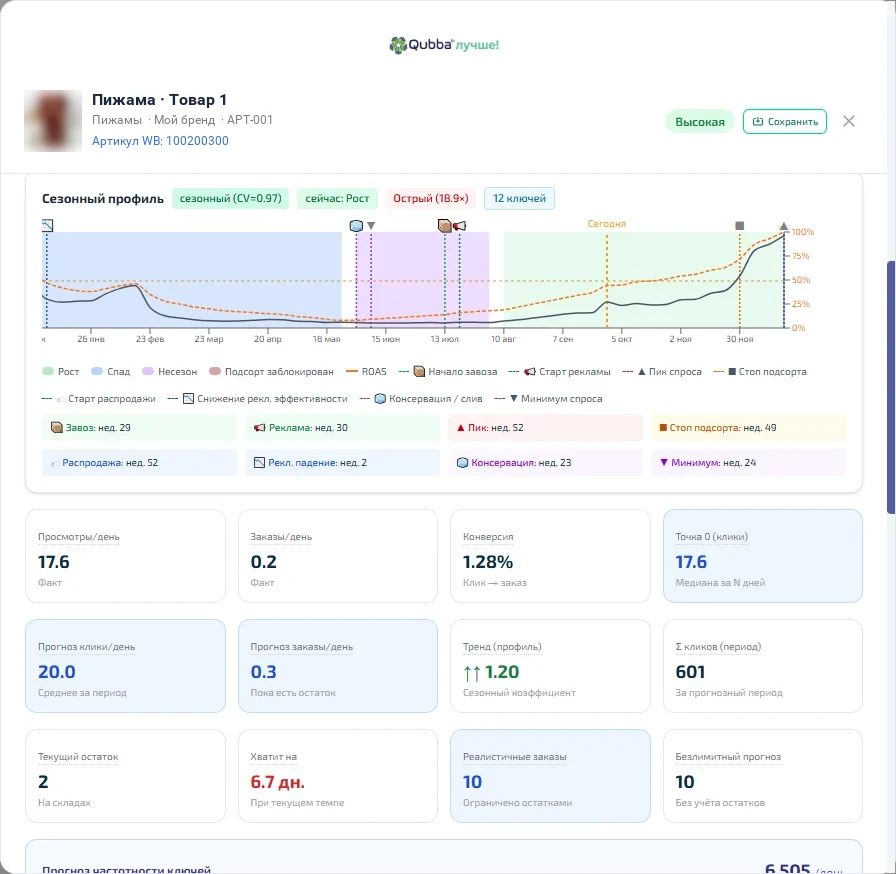Click the Завоз: нед. 29 info chip

click(139, 427)
